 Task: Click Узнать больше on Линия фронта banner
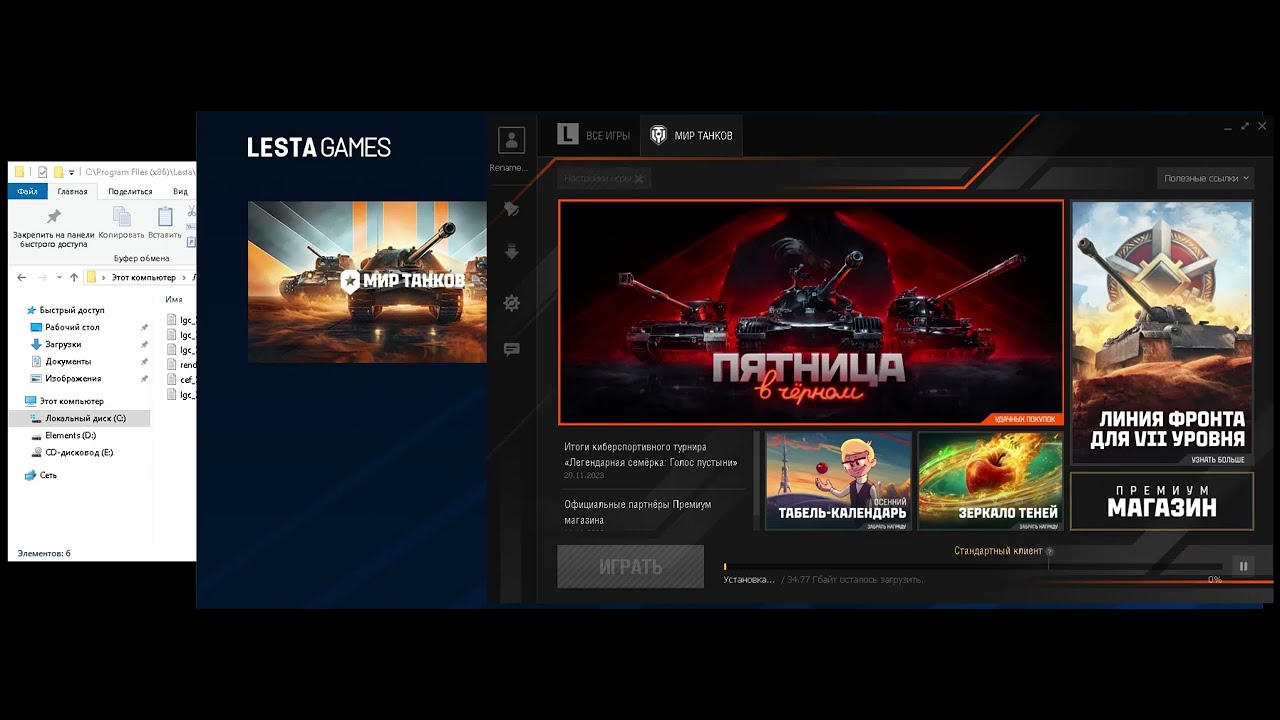(1218, 460)
